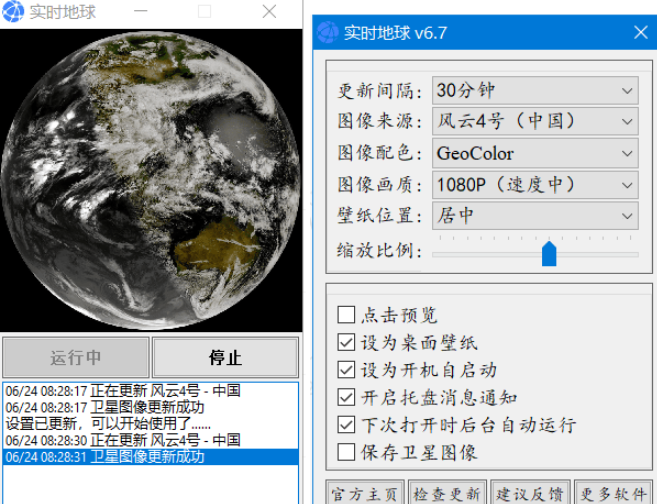Expand 图像来源 dropdown showing 风云4号
This screenshot has width=657, height=504.
coord(534,122)
